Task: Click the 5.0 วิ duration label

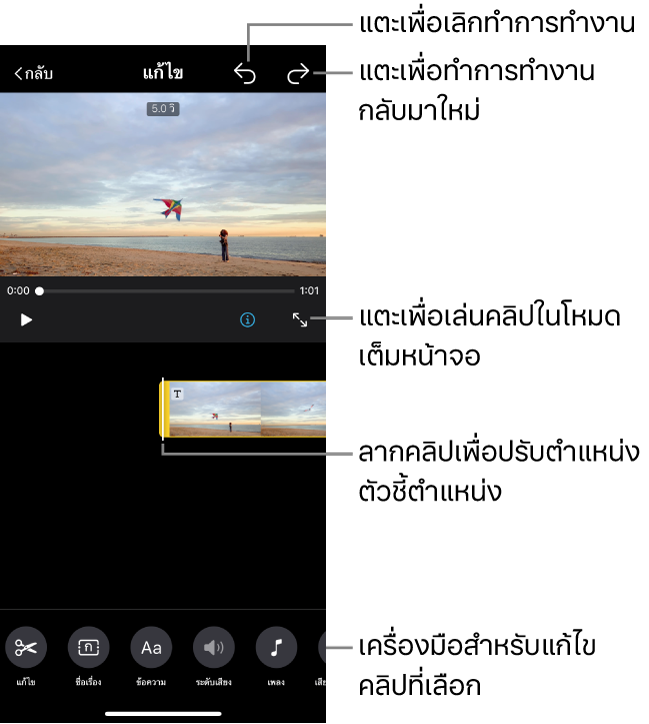Action: [x=163, y=109]
